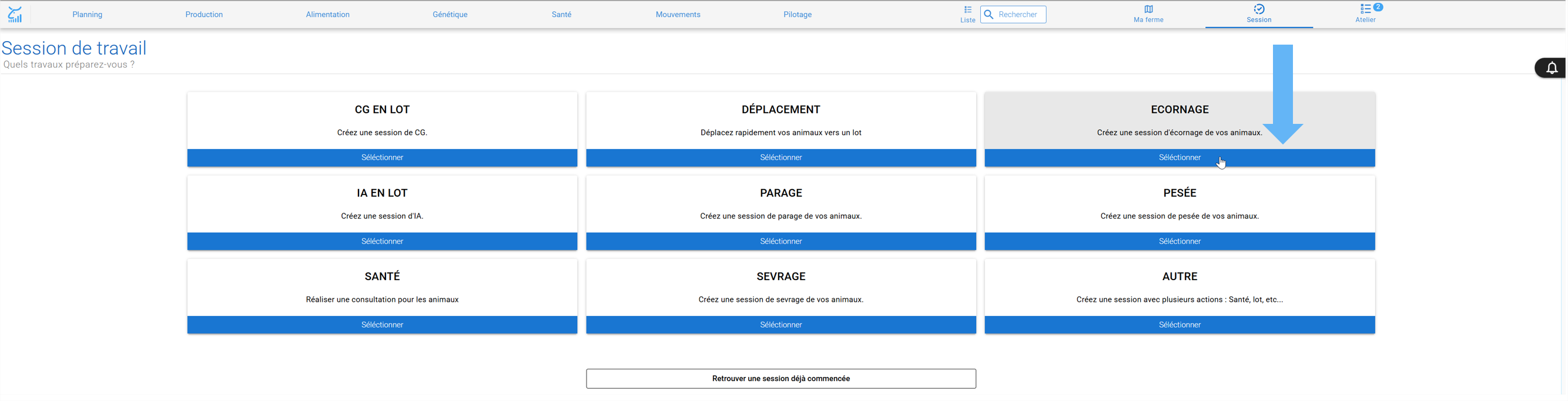Select the DÉPLACEMENT session
This screenshot has width=1568, height=401.
pyautogui.click(x=781, y=157)
